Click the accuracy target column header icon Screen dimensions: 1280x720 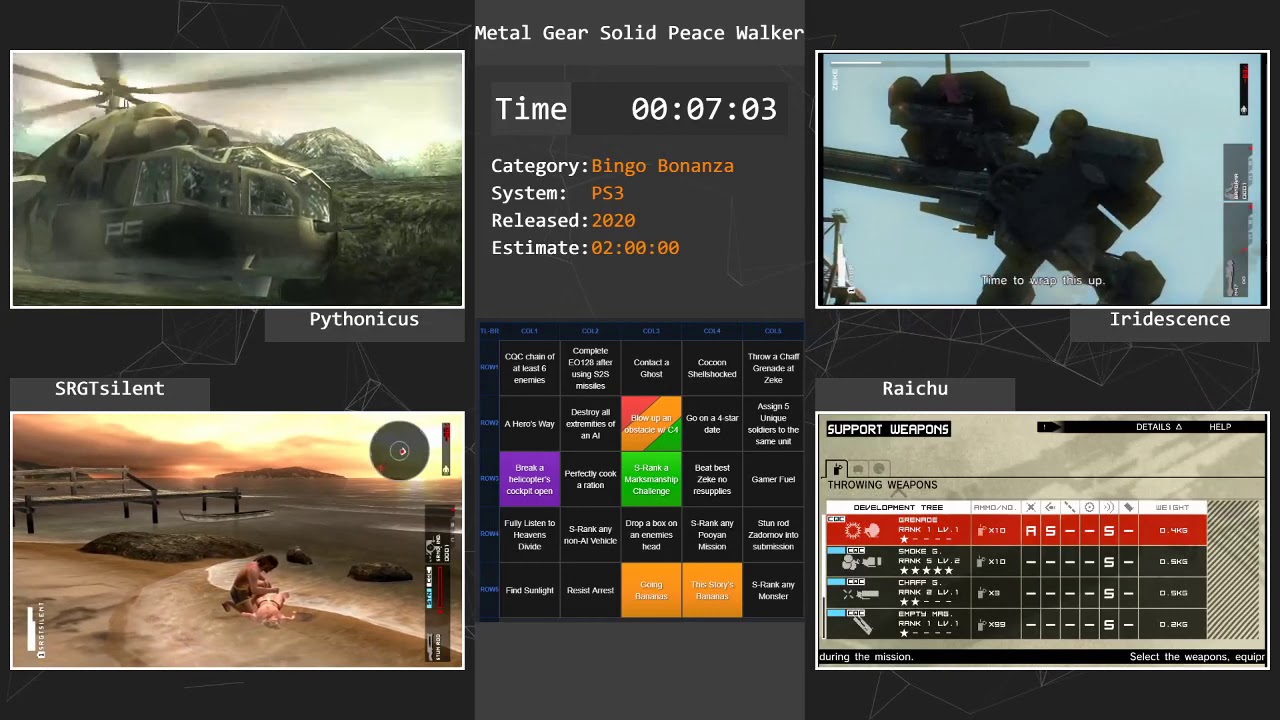pos(1089,507)
